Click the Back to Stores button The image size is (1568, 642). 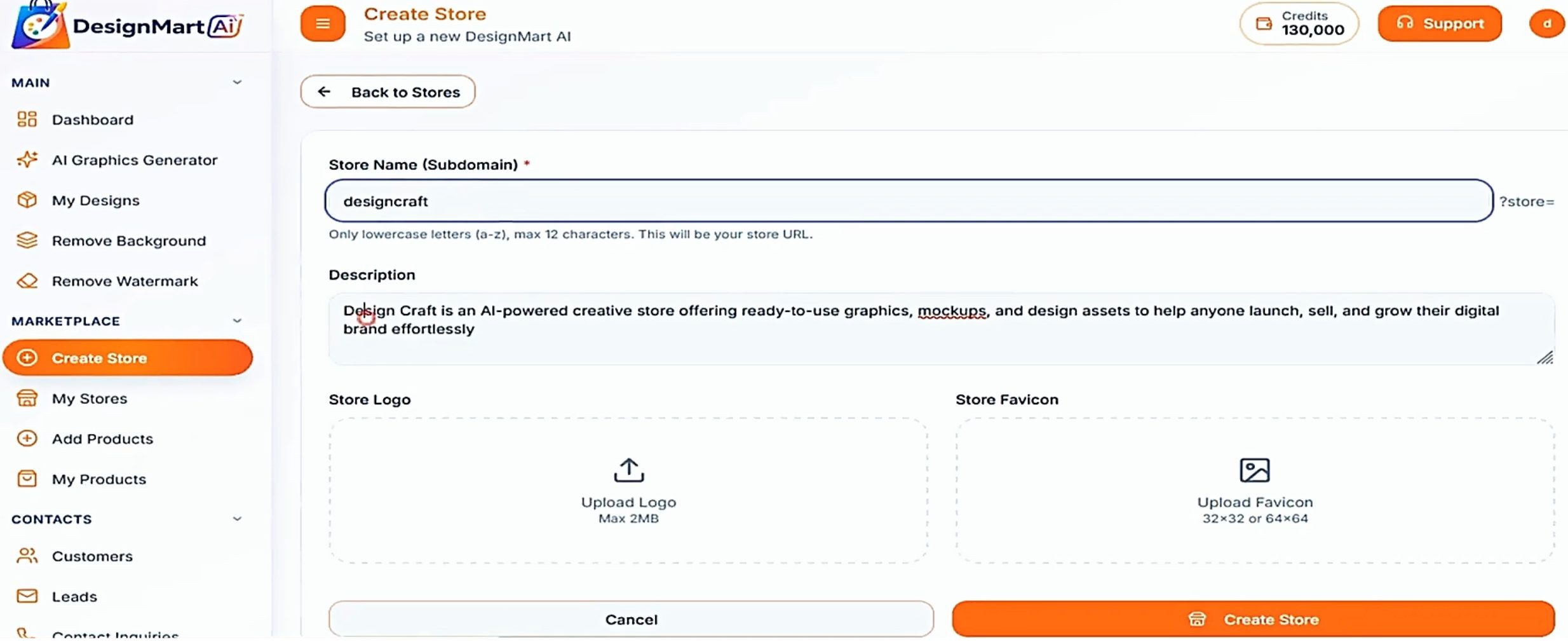pyautogui.click(x=388, y=92)
